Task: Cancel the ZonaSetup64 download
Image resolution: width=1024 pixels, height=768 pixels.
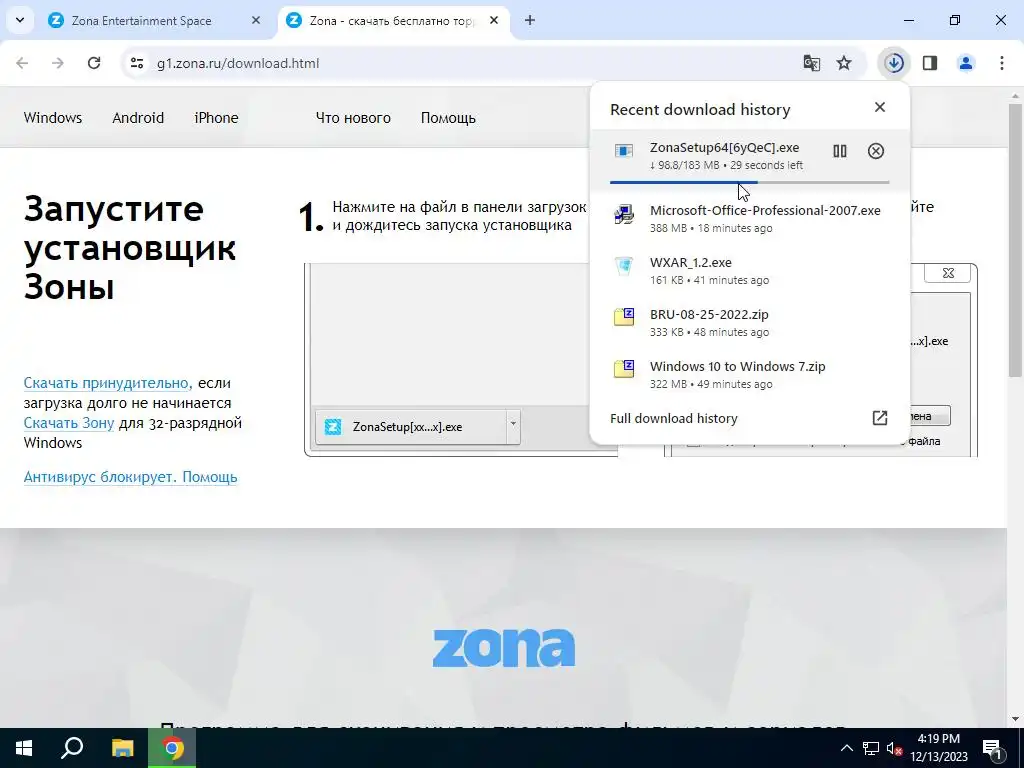Action: (876, 151)
